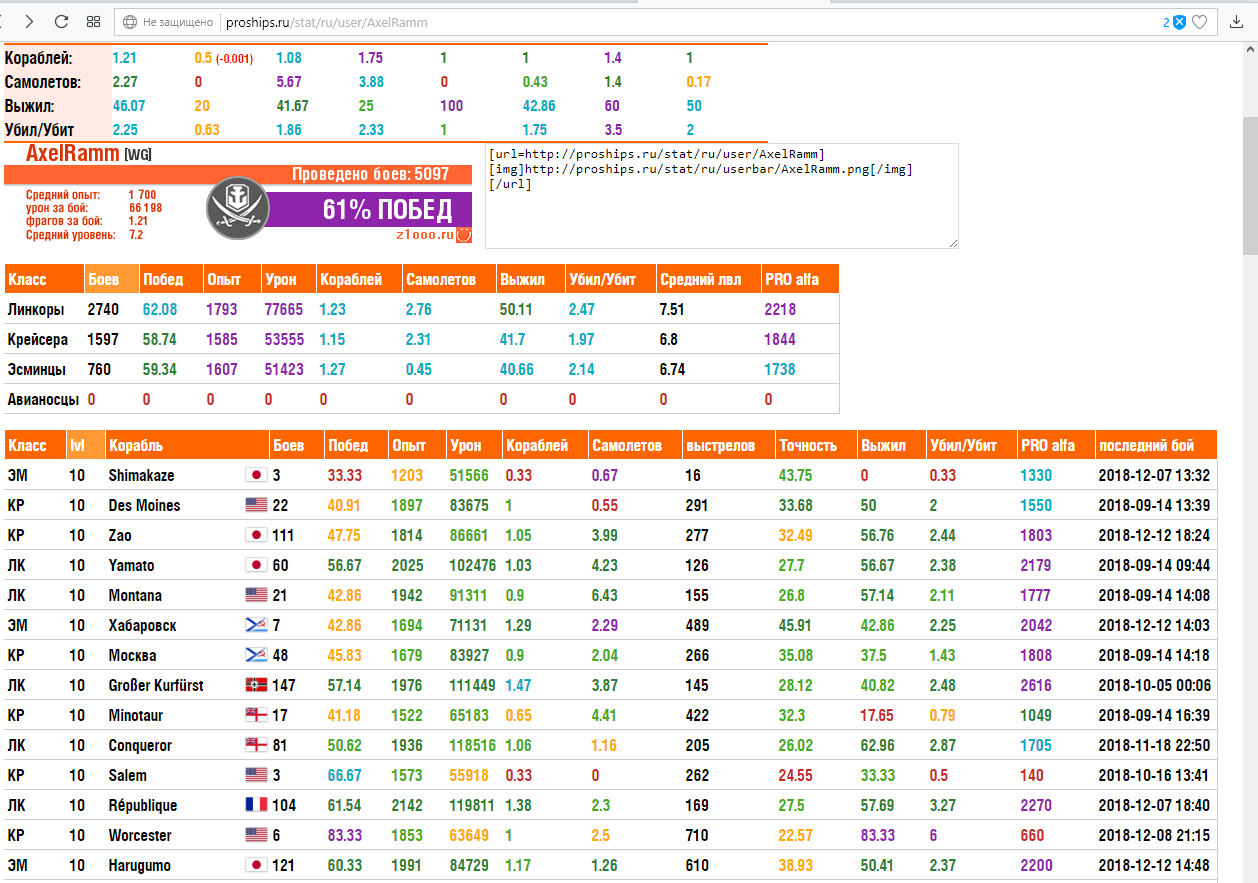Click the [WG] clan tag
This screenshot has width=1258, height=883.
tap(138, 154)
